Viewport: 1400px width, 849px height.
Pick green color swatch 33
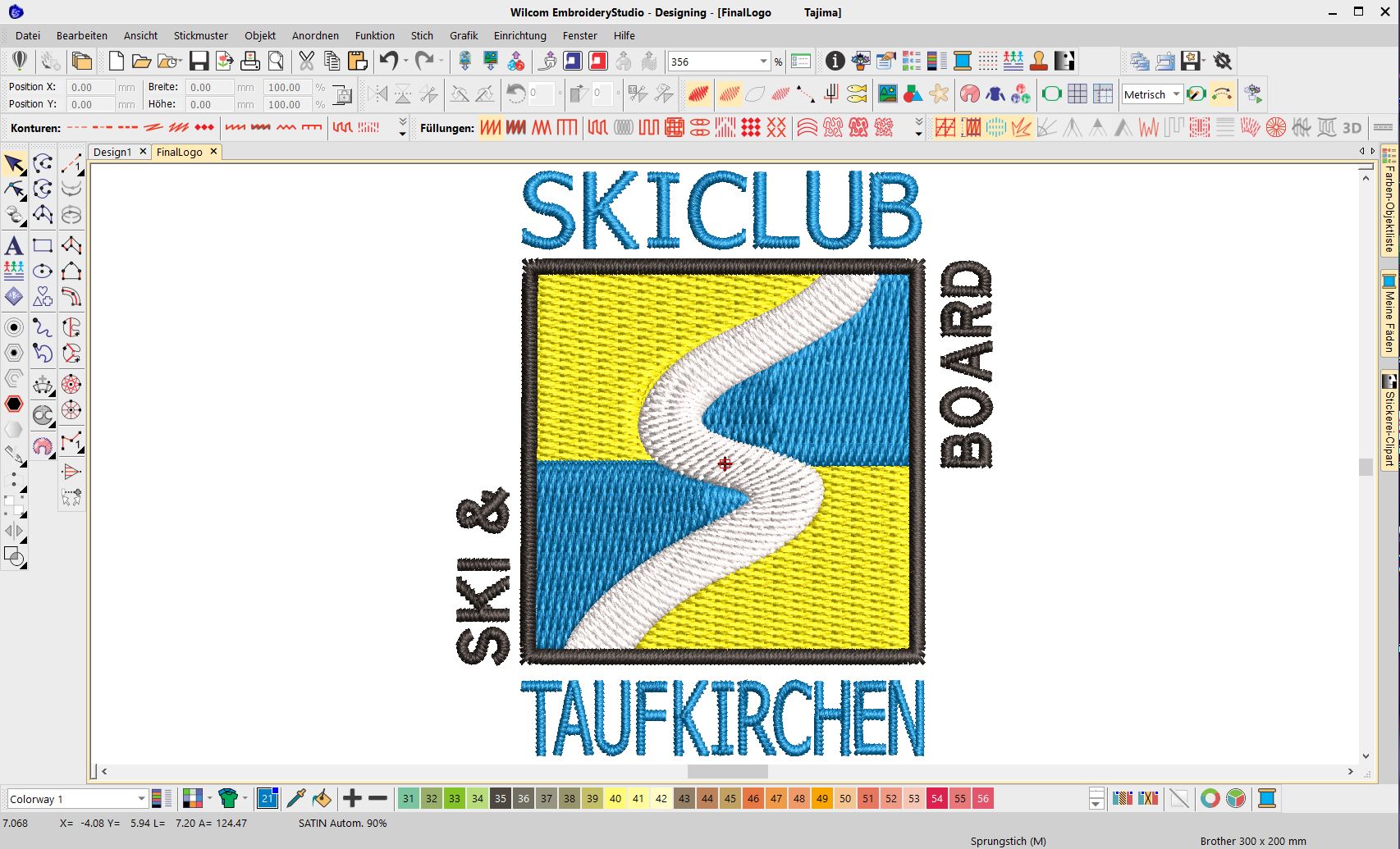pos(455,798)
